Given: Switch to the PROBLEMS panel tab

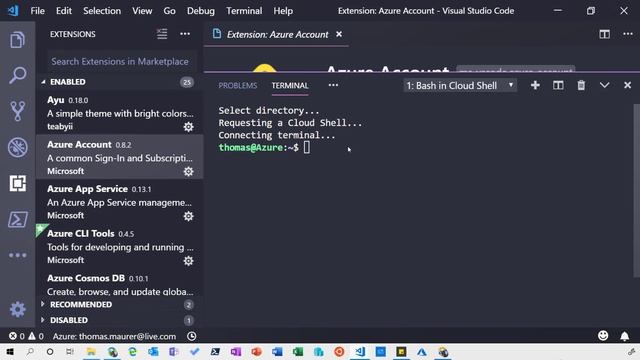Looking at the screenshot, I should (x=238, y=86).
